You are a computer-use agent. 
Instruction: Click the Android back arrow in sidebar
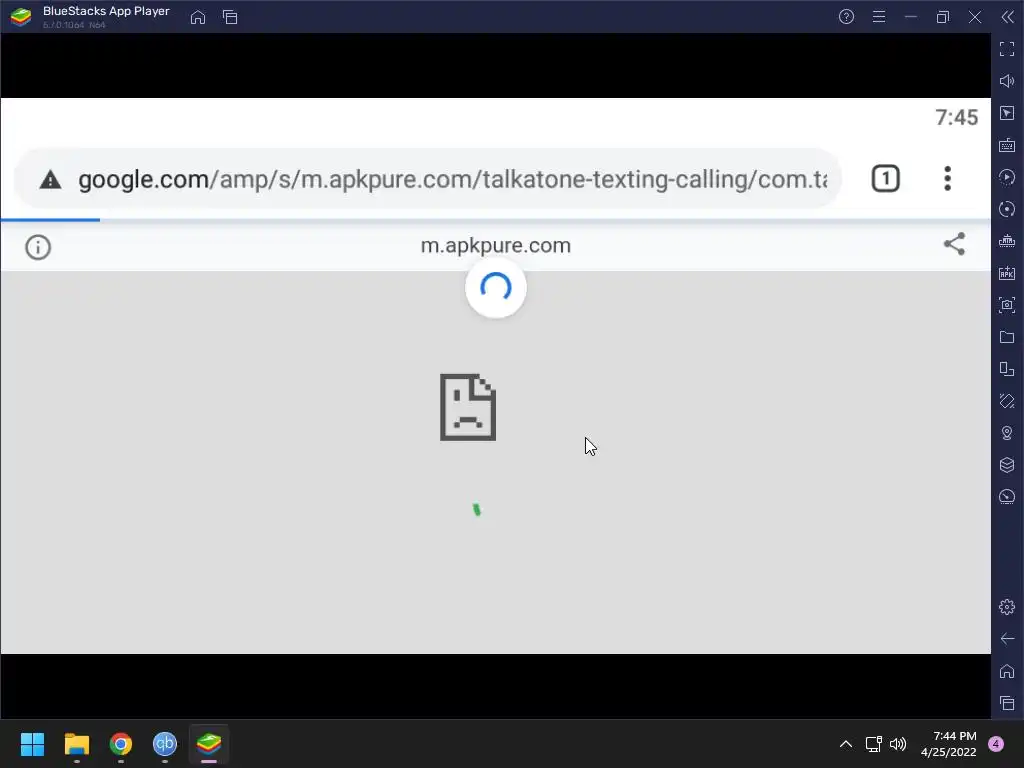(x=1007, y=639)
